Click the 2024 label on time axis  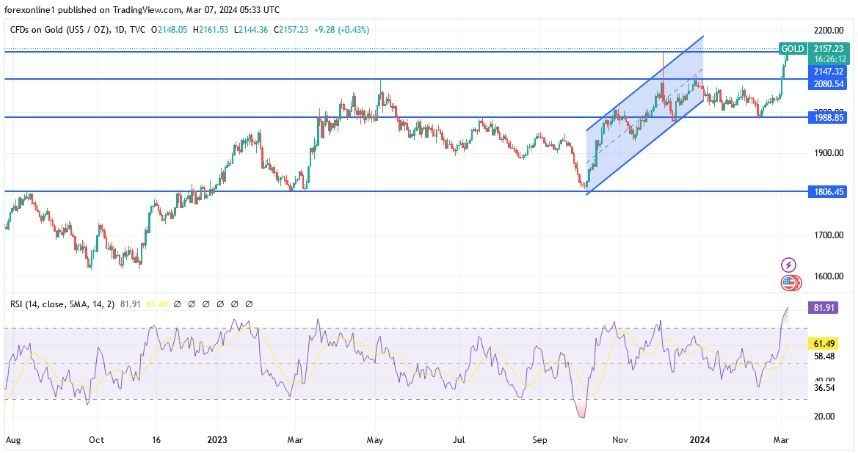pos(699,440)
